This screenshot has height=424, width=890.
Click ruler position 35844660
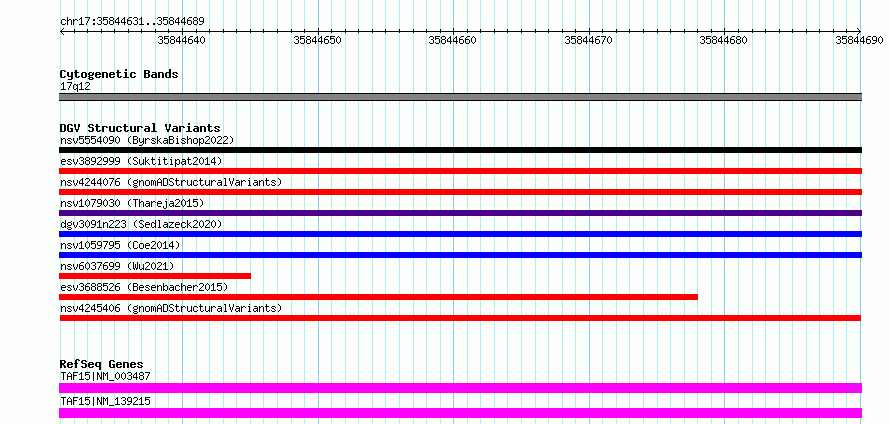pos(452,40)
